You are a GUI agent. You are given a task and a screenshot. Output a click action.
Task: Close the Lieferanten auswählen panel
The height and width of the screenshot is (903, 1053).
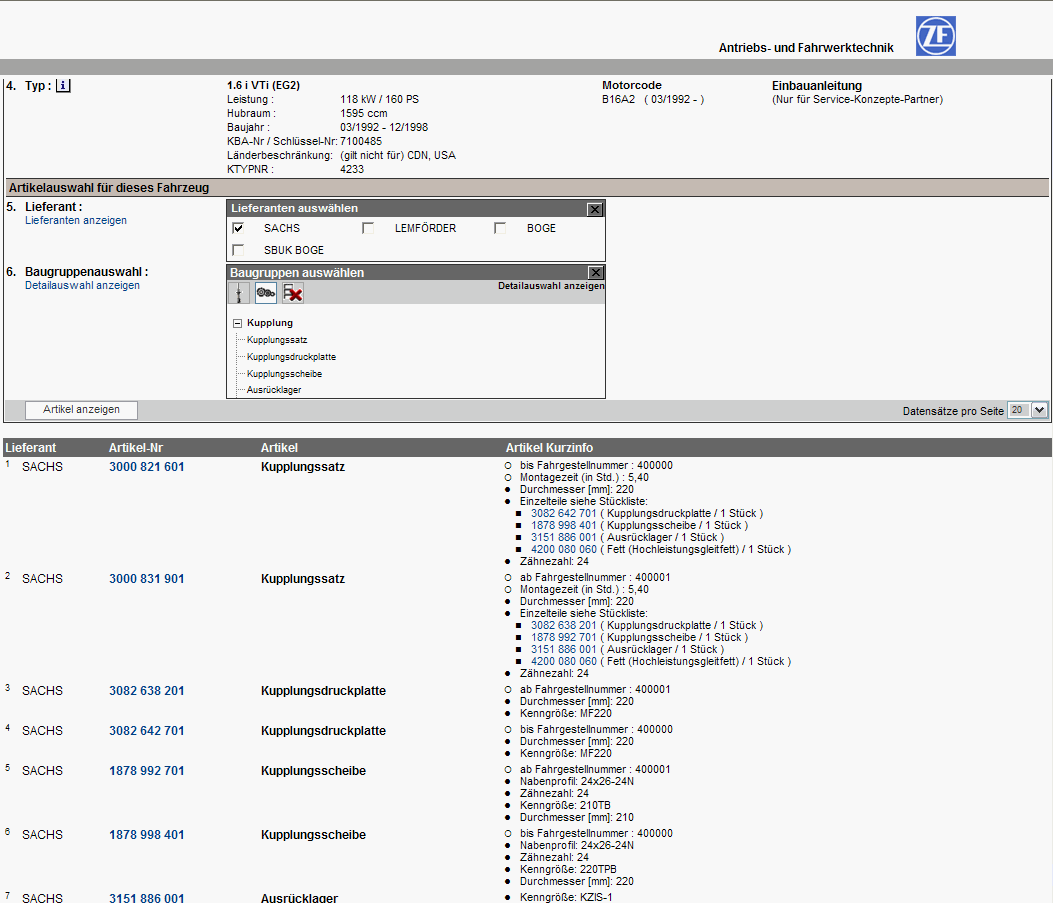tap(594, 209)
